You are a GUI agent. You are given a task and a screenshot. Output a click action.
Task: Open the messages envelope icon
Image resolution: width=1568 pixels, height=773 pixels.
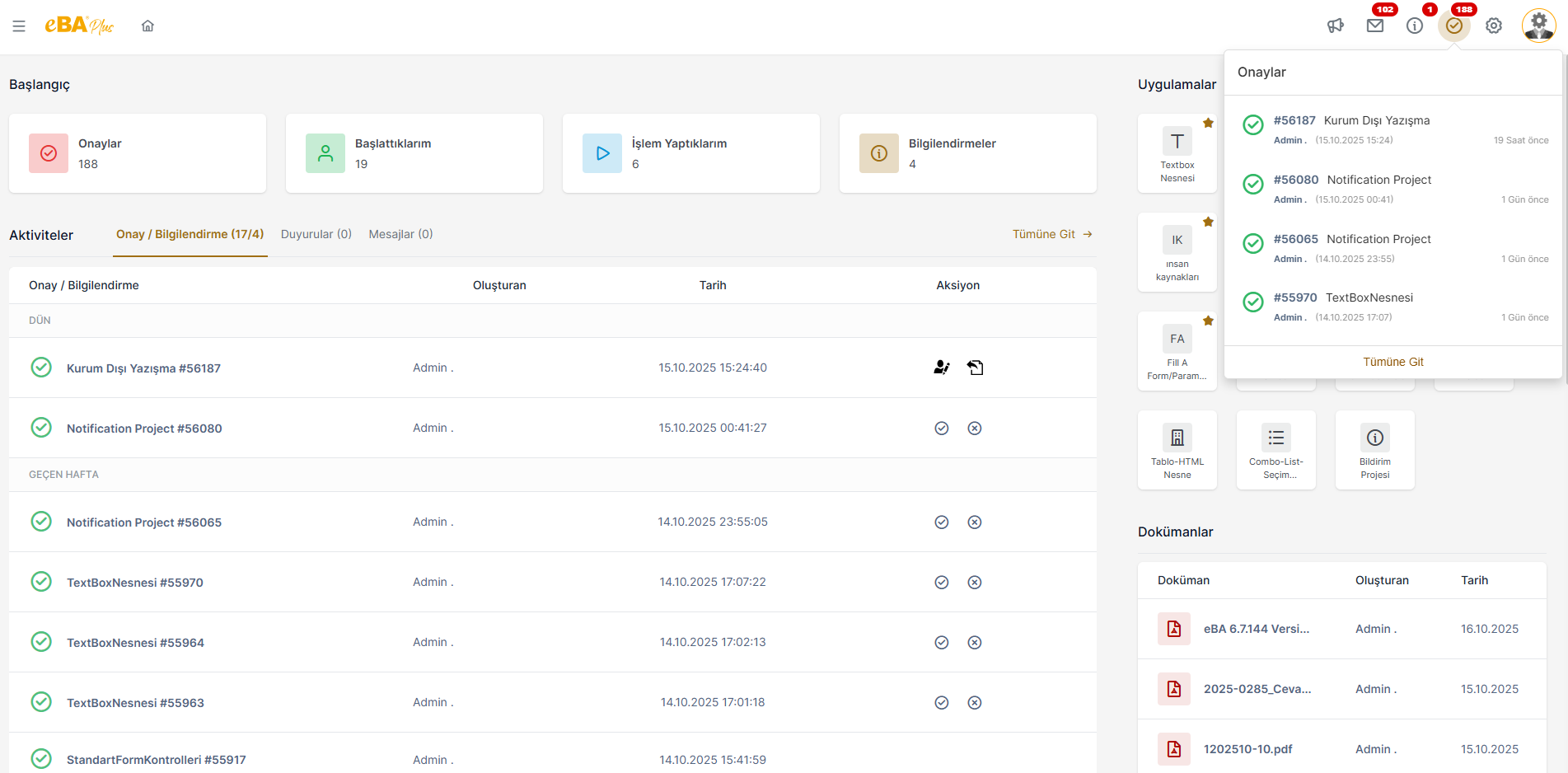(1375, 26)
